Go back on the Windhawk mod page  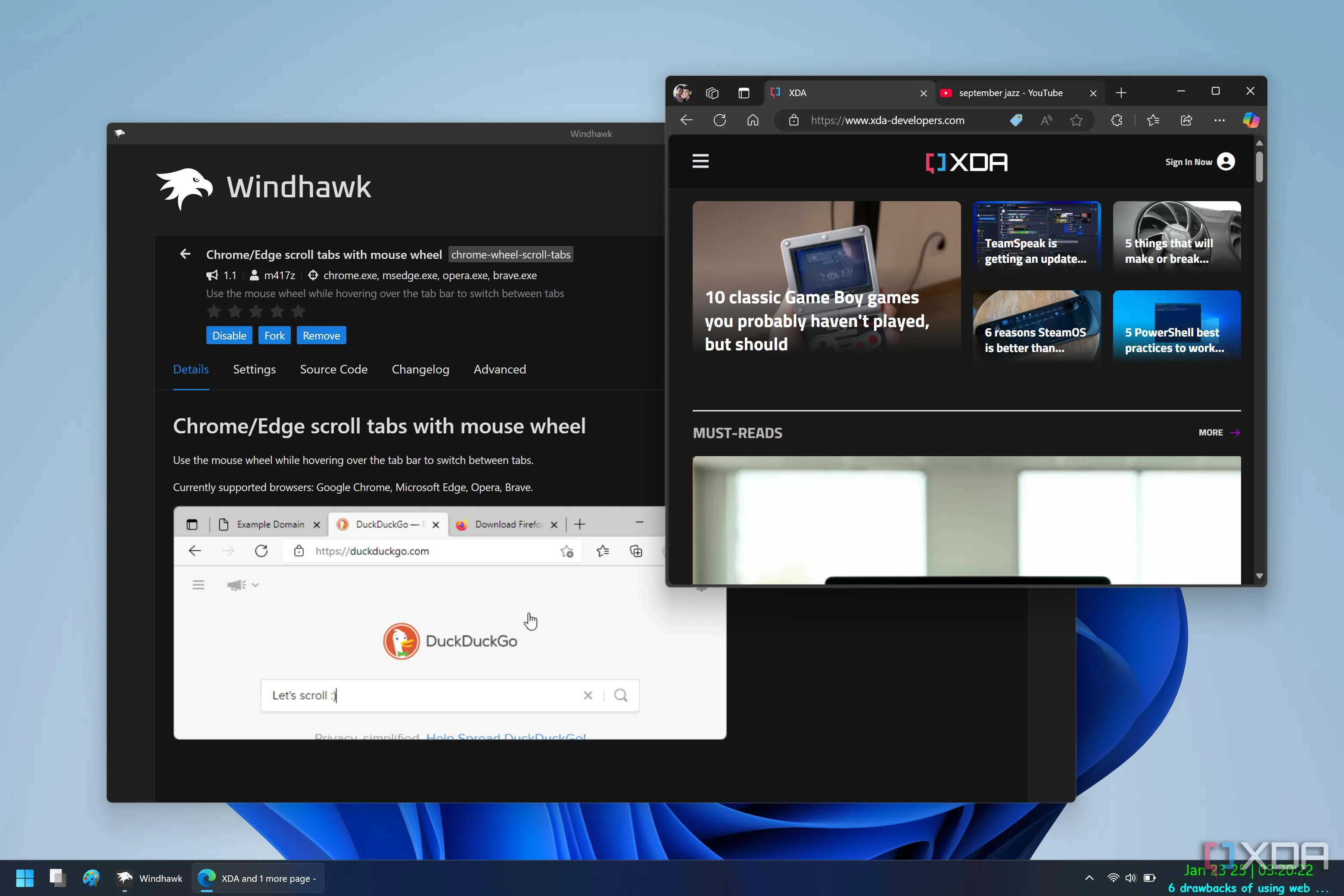(185, 254)
